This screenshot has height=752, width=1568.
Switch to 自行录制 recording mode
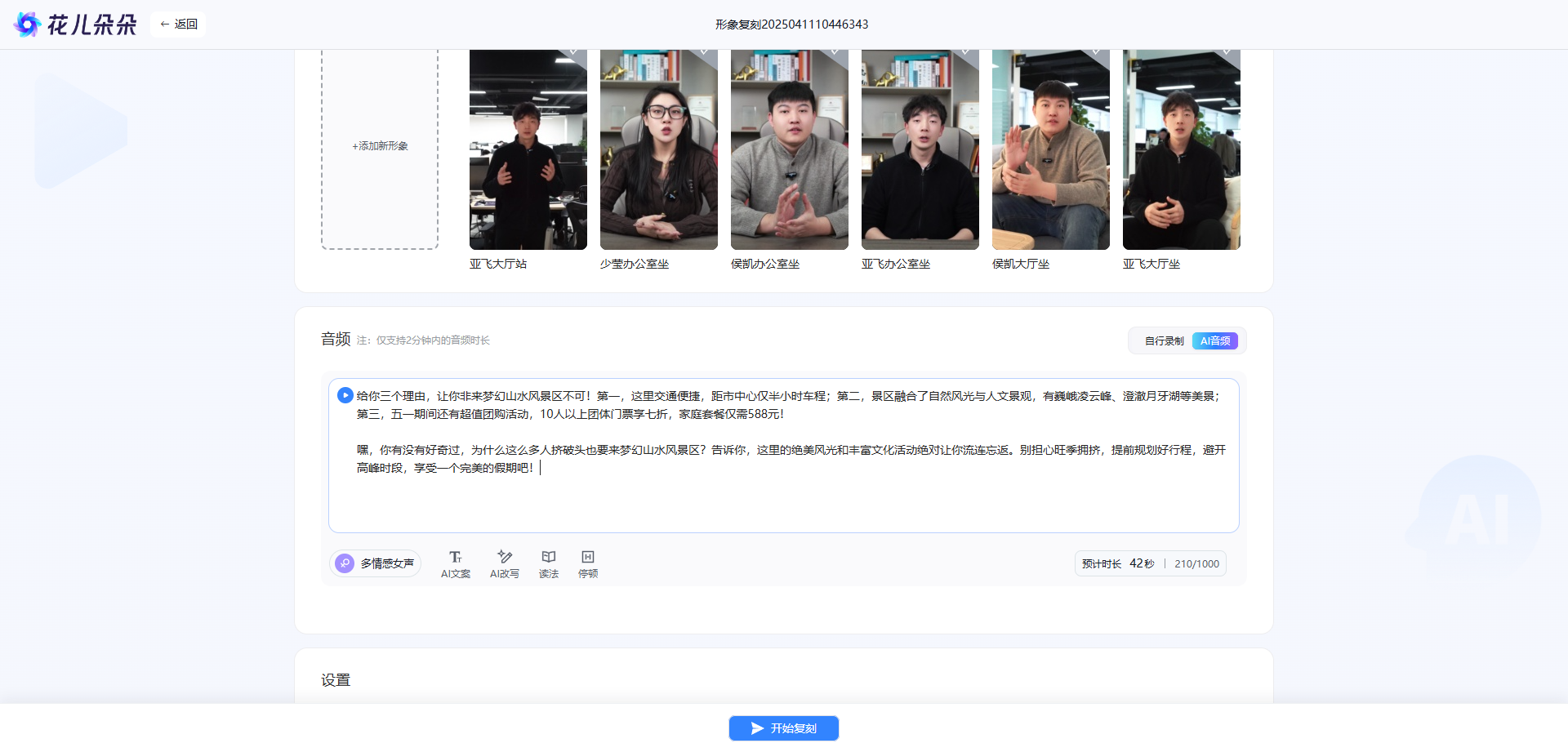click(x=1164, y=341)
